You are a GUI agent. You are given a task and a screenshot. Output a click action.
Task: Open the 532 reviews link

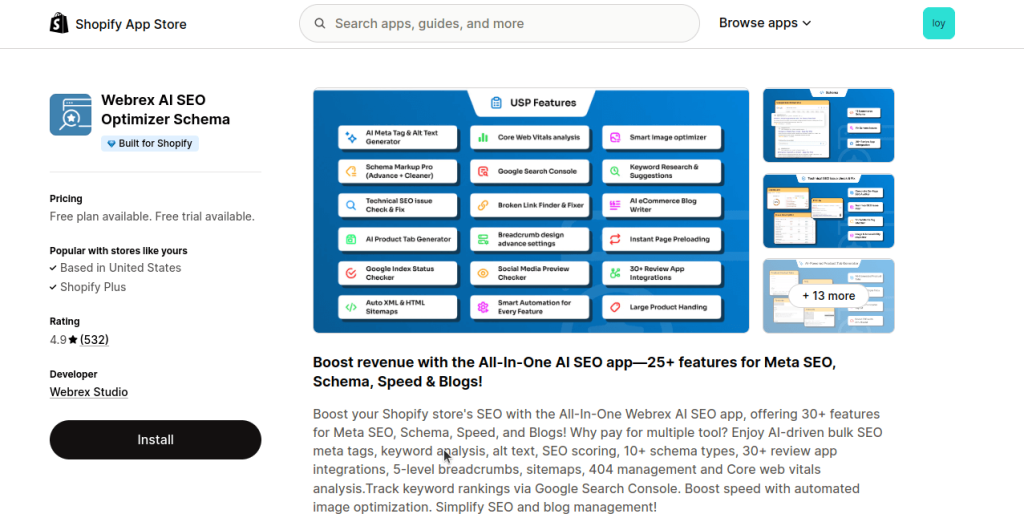[94, 340]
